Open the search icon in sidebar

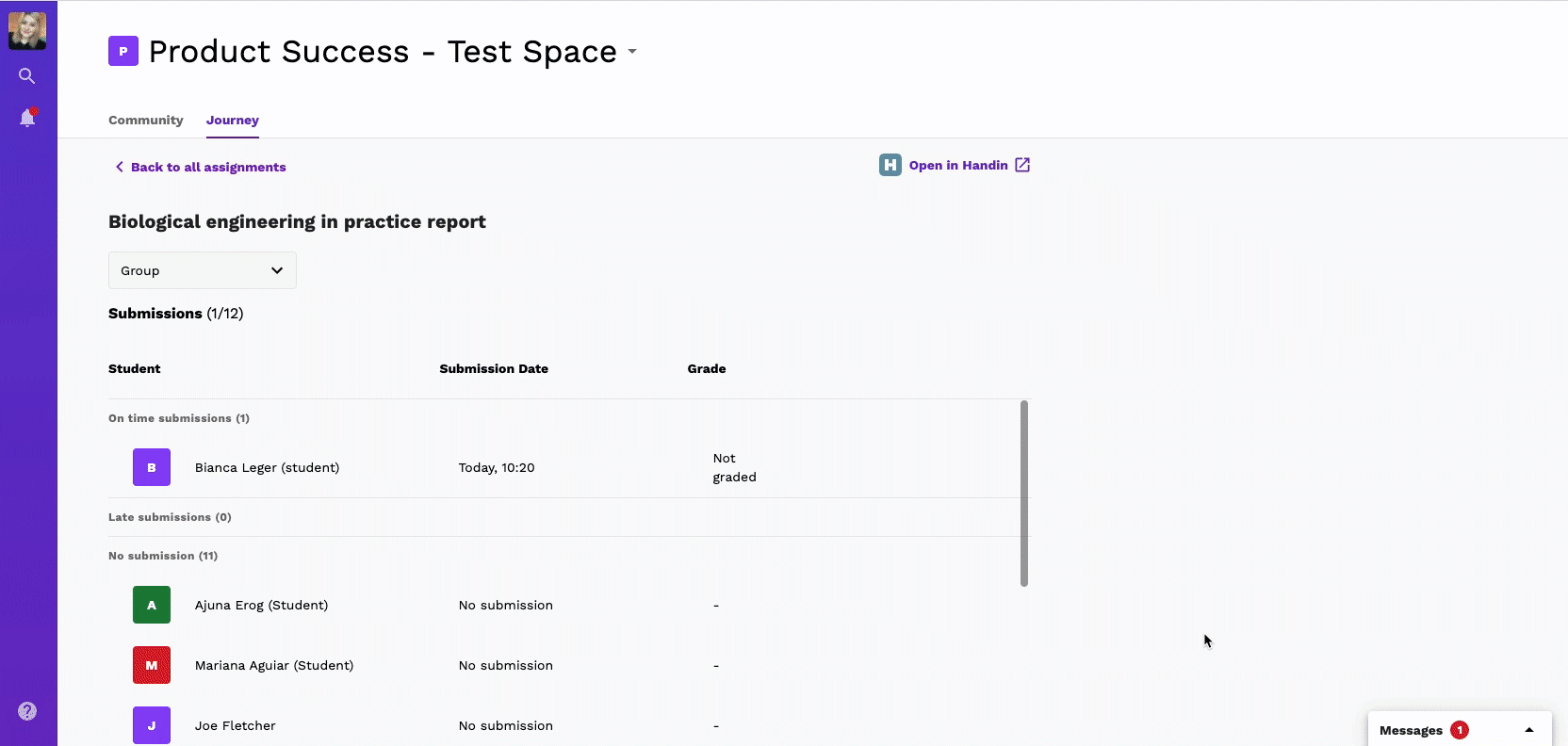(x=27, y=76)
